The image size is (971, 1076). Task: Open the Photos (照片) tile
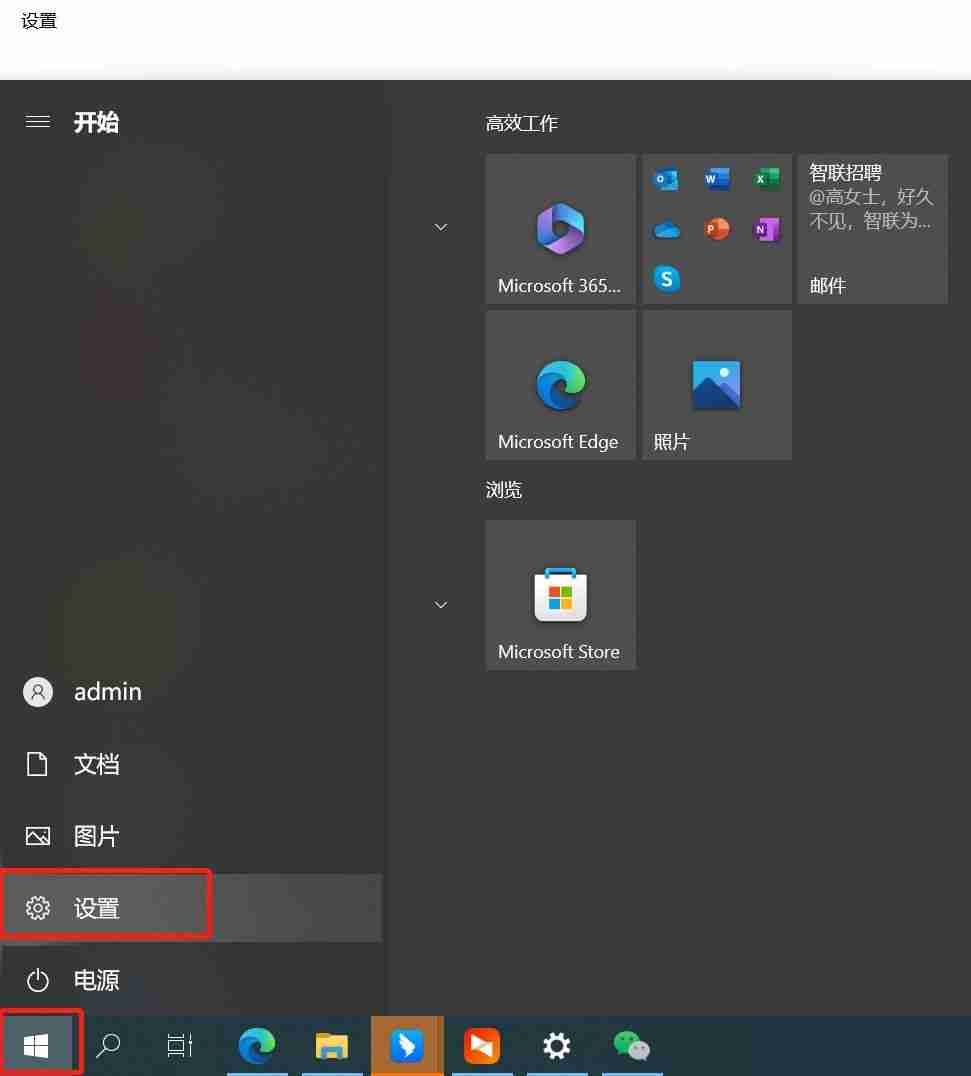click(716, 385)
